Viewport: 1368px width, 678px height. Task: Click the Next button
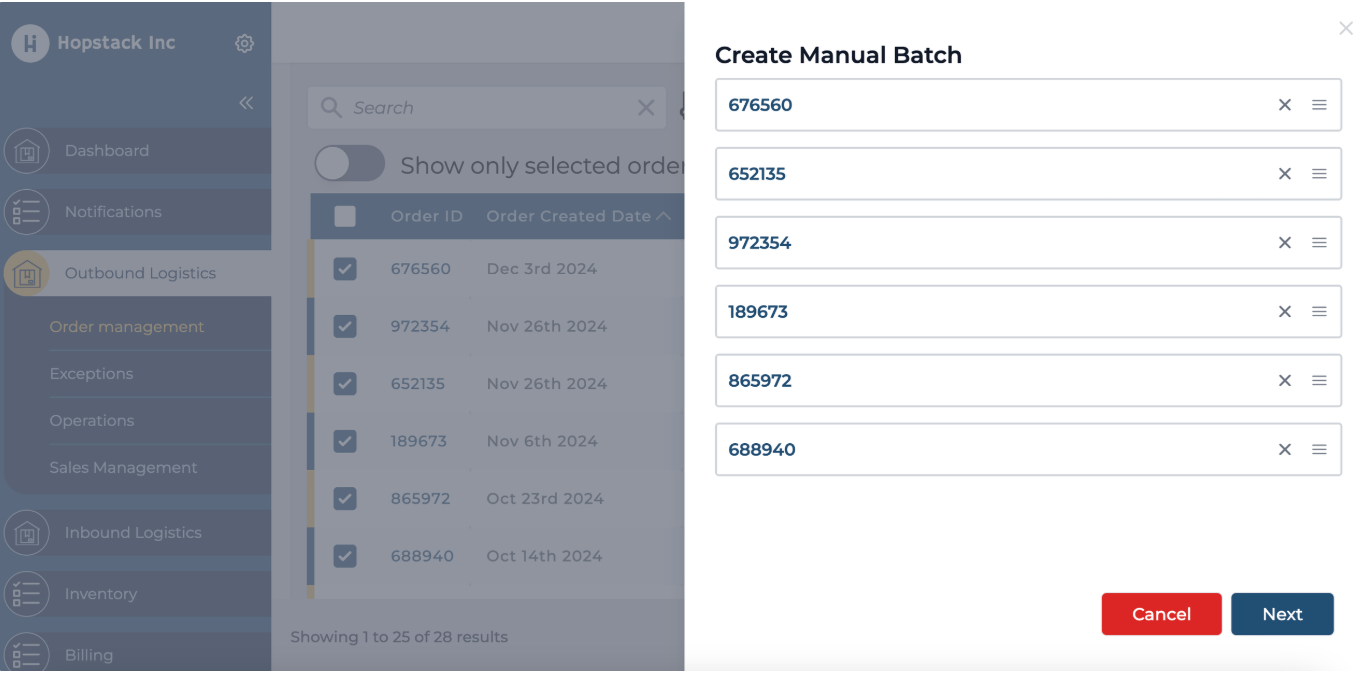point(1281,614)
